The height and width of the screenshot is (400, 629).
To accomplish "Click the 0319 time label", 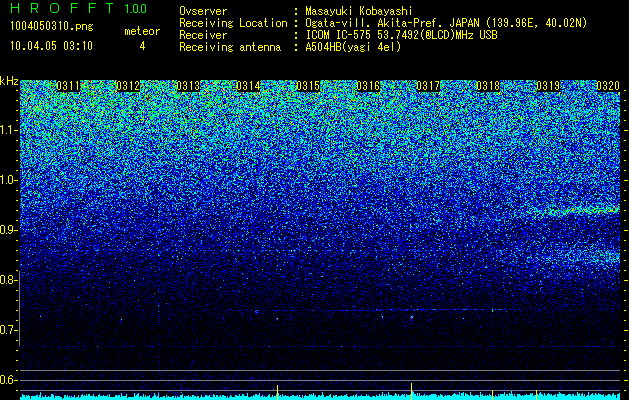I will pyautogui.click(x=548, y=86).
